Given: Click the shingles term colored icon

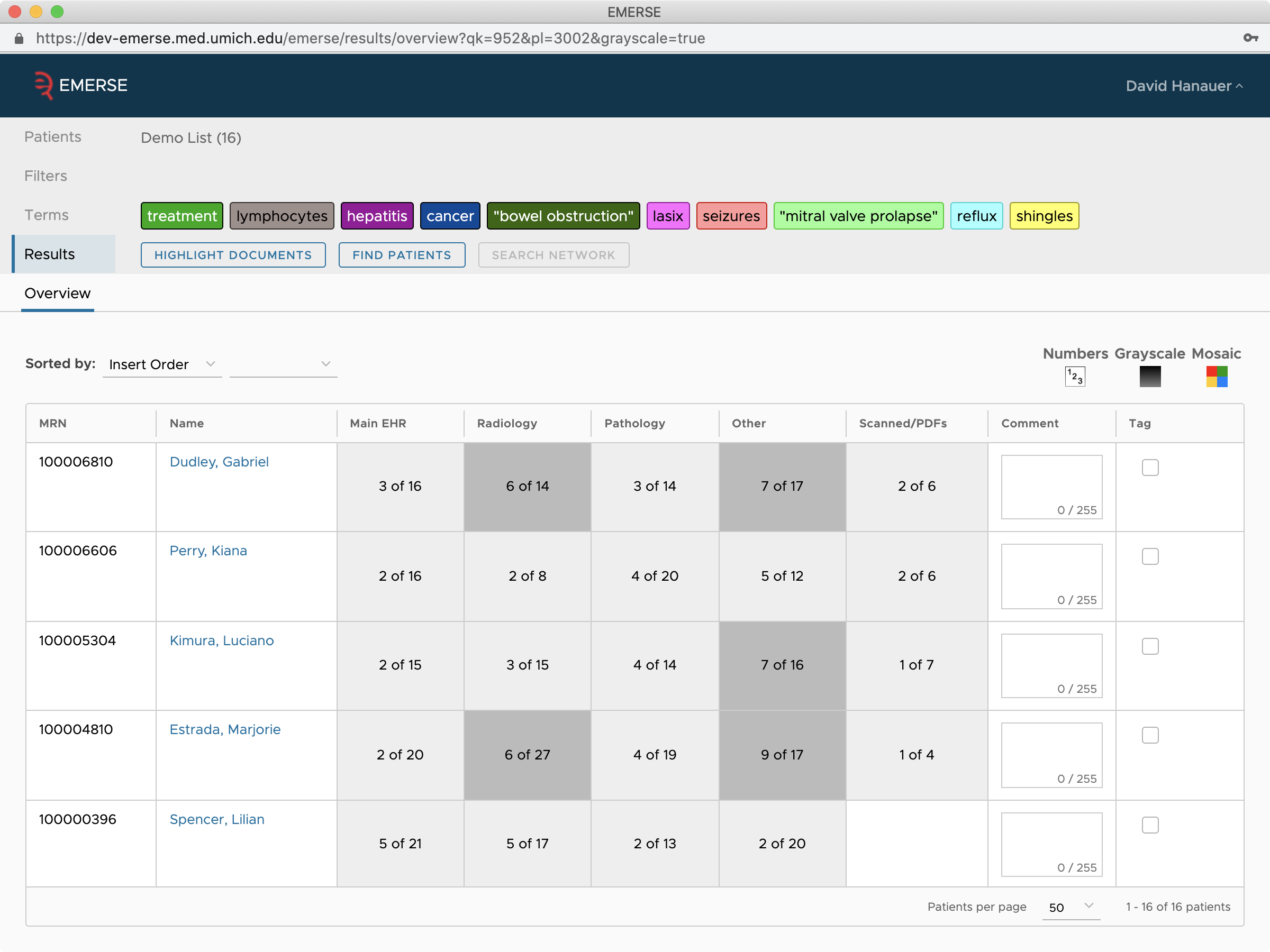Looking at the screenshot, I should 1044,215.
